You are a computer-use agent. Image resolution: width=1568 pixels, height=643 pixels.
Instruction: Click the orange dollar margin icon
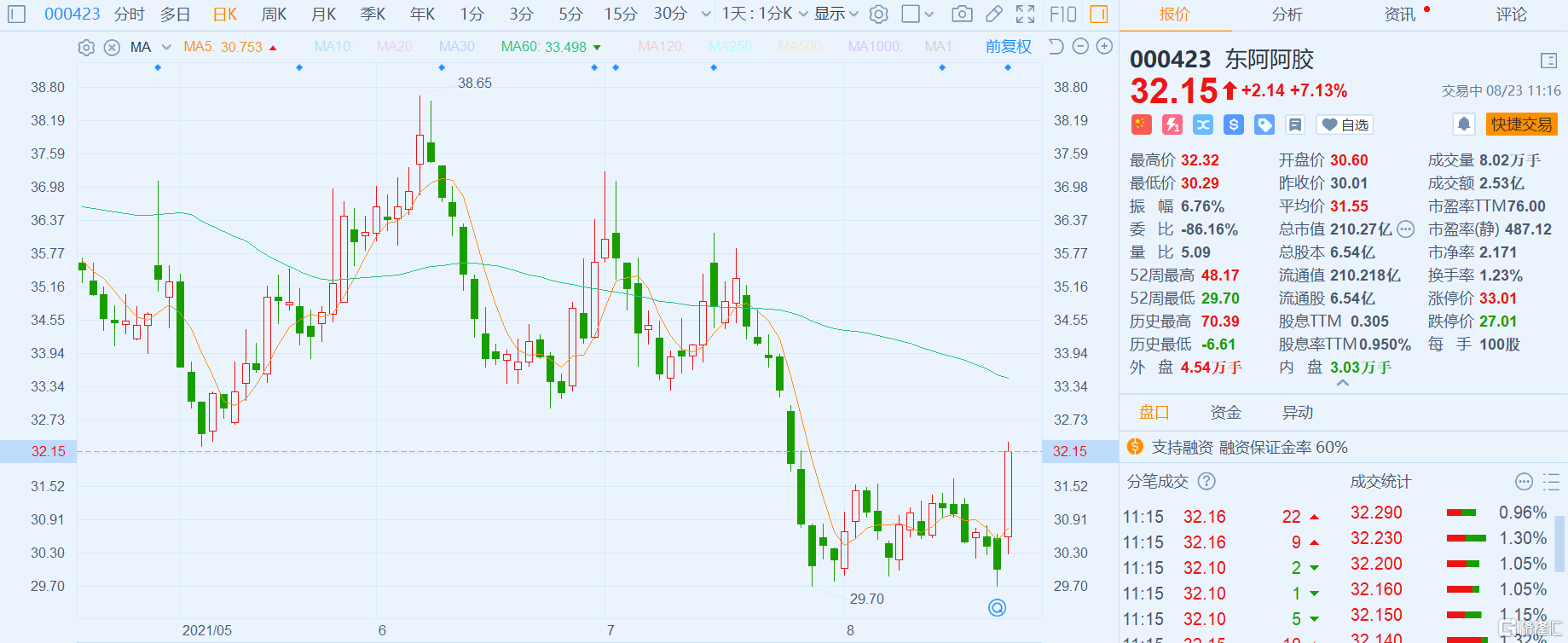1135,446
